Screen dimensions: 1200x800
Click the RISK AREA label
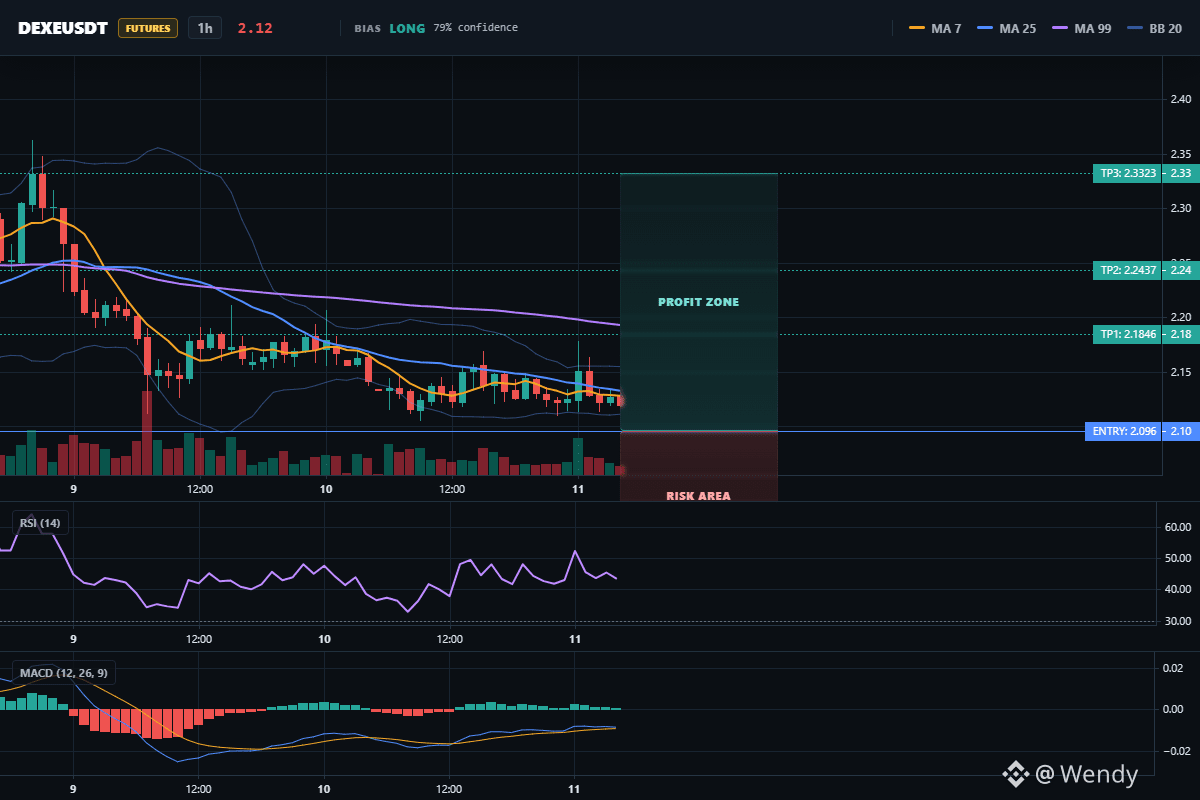(698, 496)
